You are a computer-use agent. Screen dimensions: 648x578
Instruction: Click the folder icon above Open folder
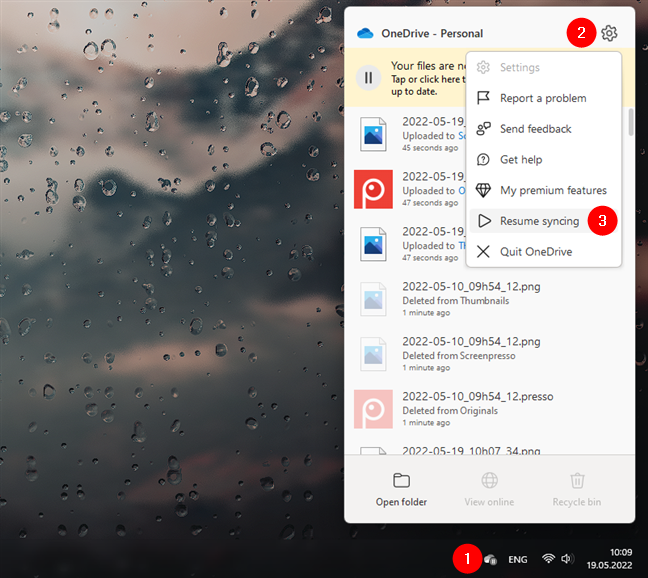(x=401, y=480)
